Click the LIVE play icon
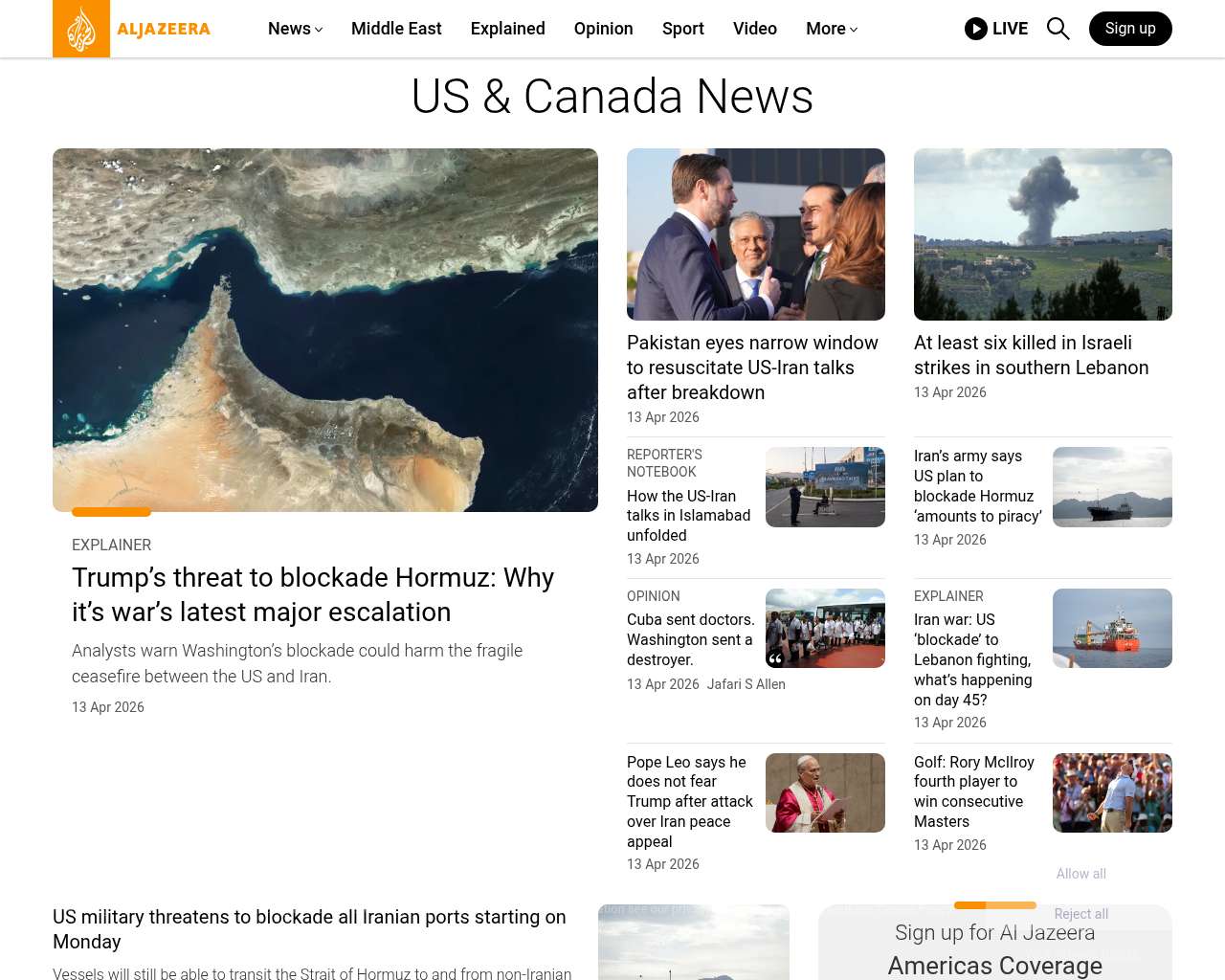 coord(975,29)
